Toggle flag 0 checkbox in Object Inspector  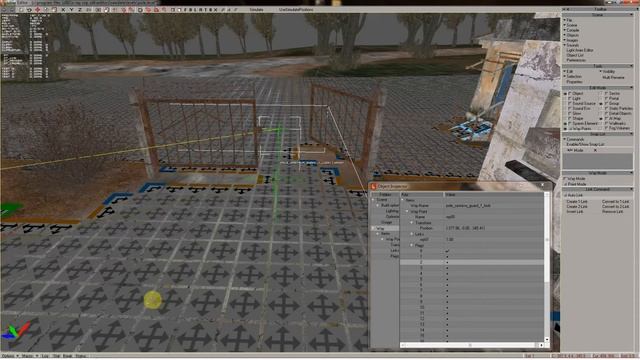coord(447,251)
